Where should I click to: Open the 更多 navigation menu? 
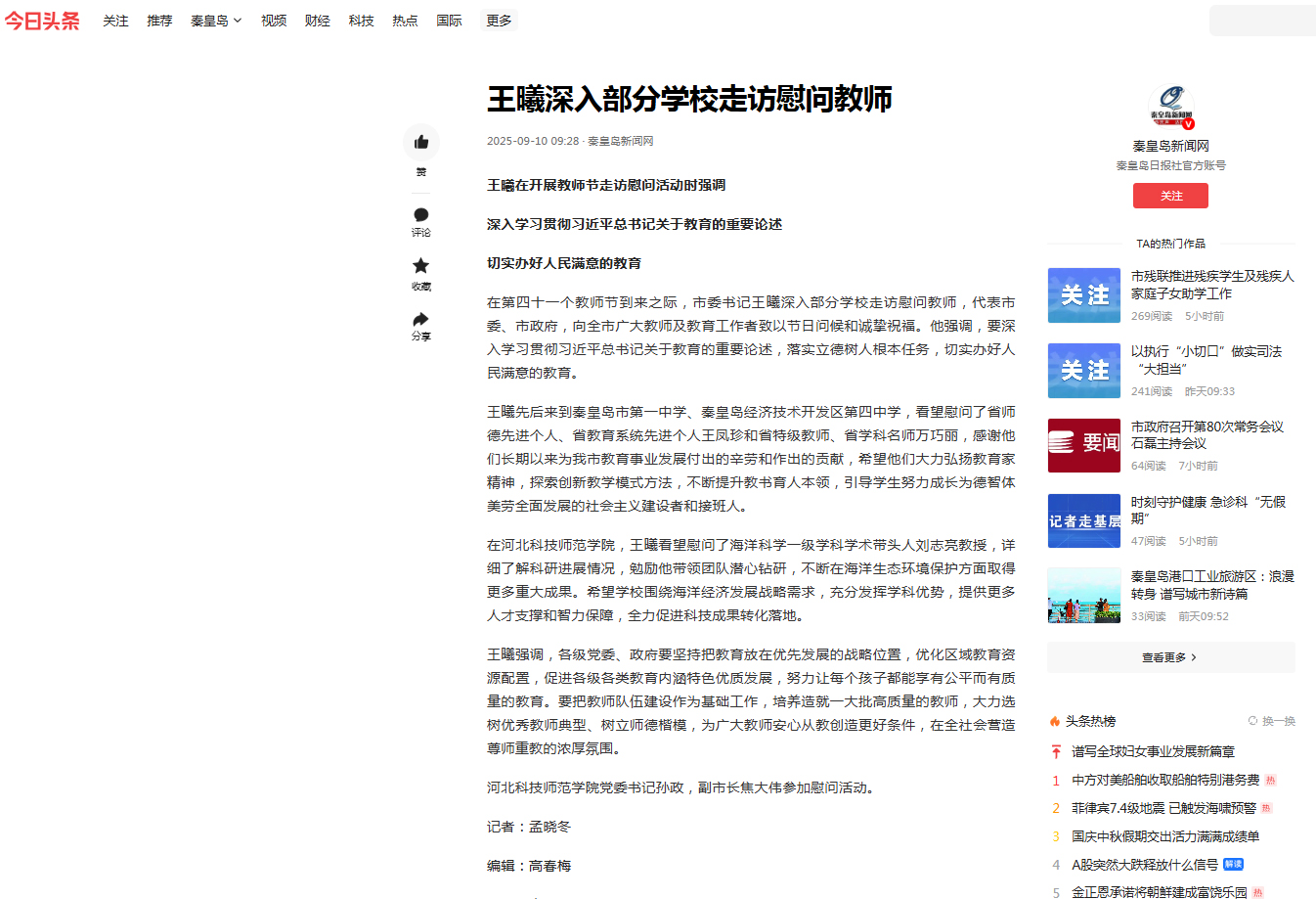pyautogui.click(x=499, y=21)
